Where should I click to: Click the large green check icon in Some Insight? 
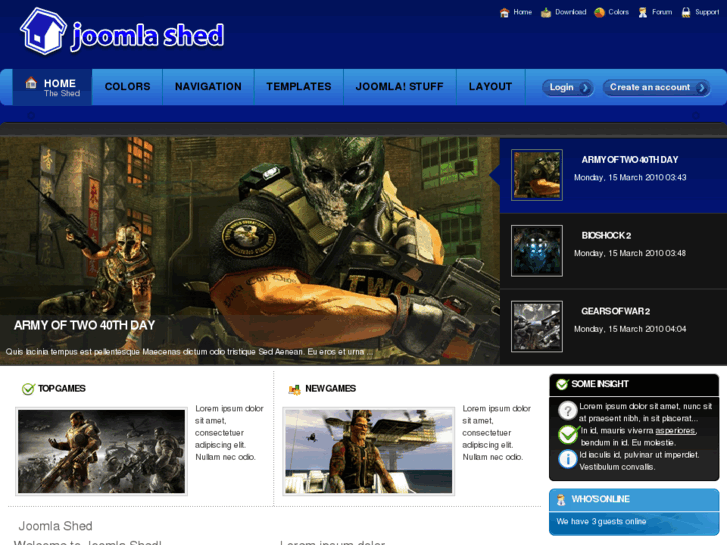[568, 435]
